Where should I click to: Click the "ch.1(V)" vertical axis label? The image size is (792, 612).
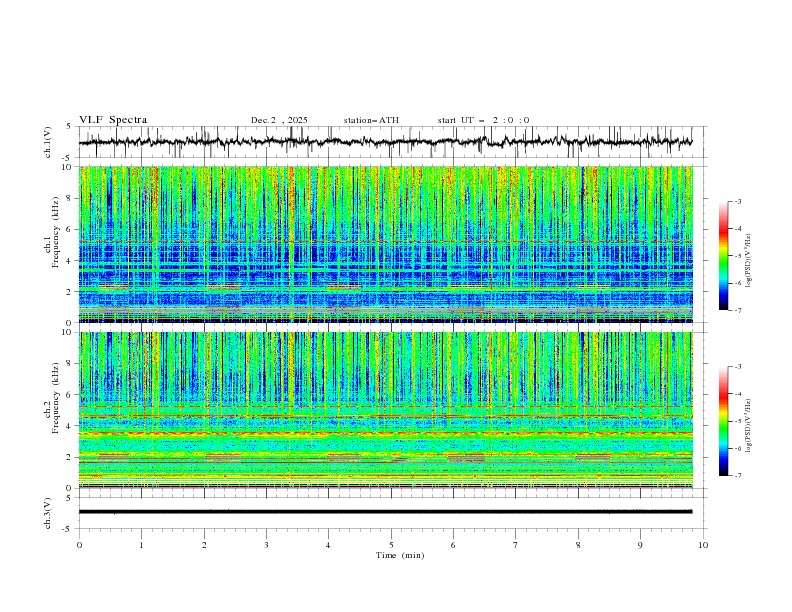click(x=48, y=142)
